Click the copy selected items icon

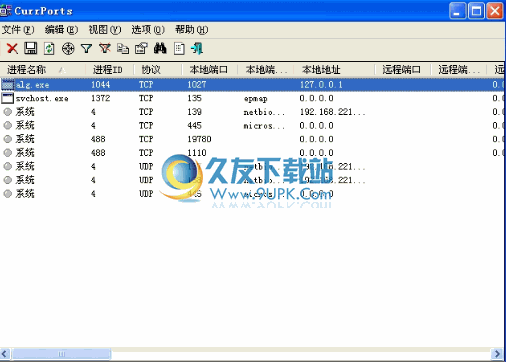(123, 49)
